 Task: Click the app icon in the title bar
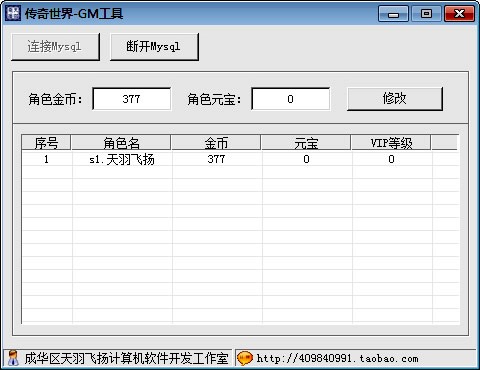tap(13, 14)
